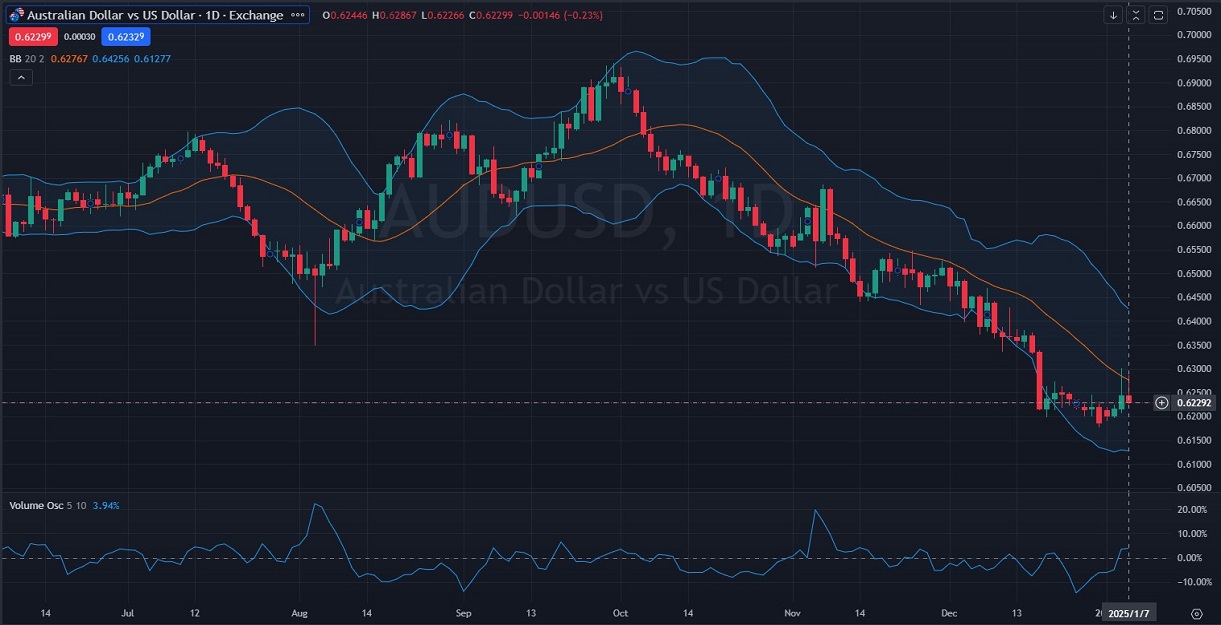Click the high price H0.62867 readout
Screen dimensions: 1221x625
(393, 15)
